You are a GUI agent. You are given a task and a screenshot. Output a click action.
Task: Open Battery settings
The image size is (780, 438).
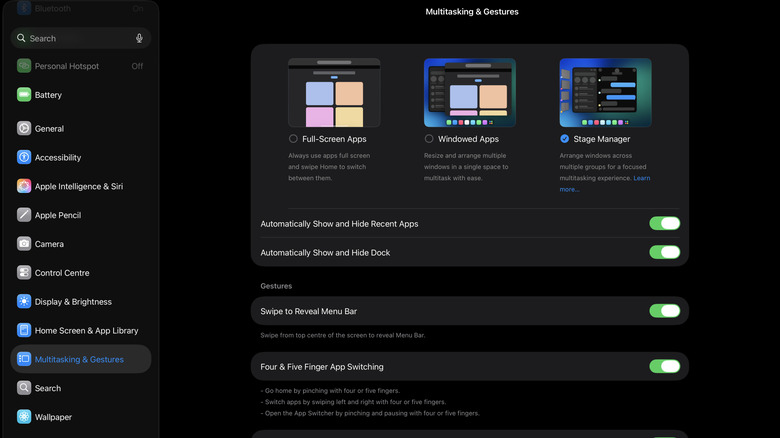coord(81,95)
